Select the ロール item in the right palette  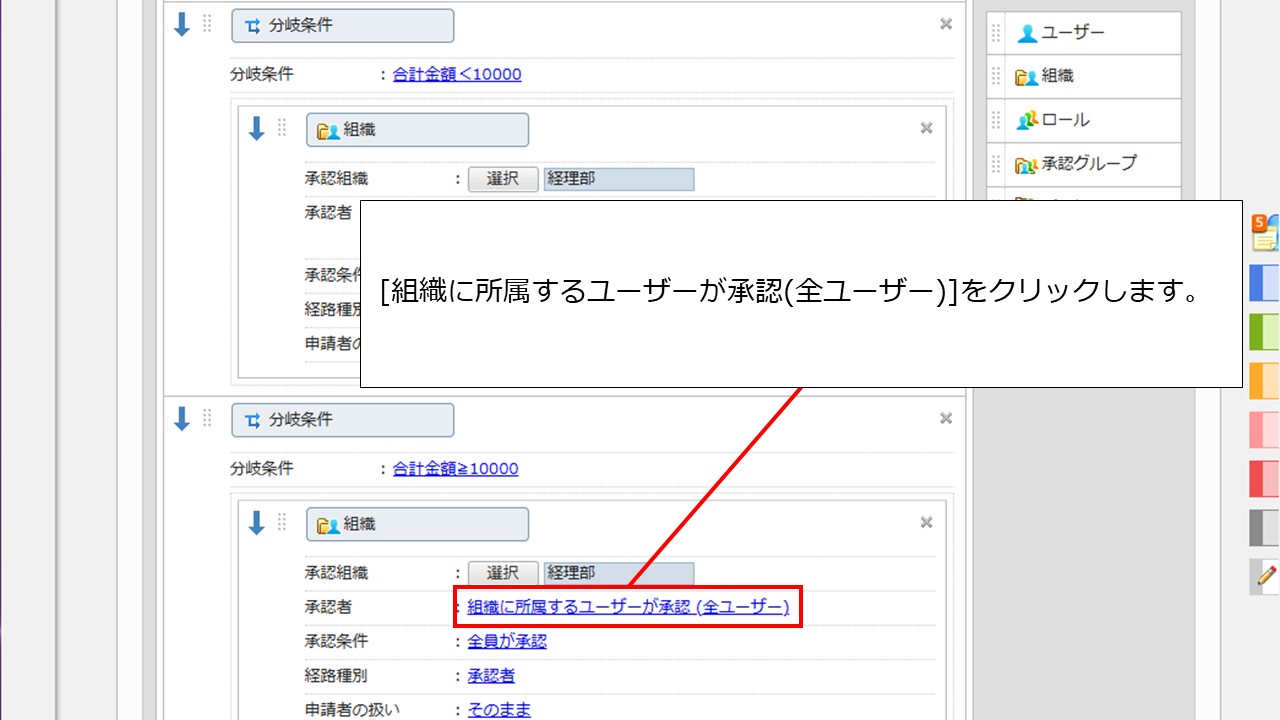[1065, 120]
